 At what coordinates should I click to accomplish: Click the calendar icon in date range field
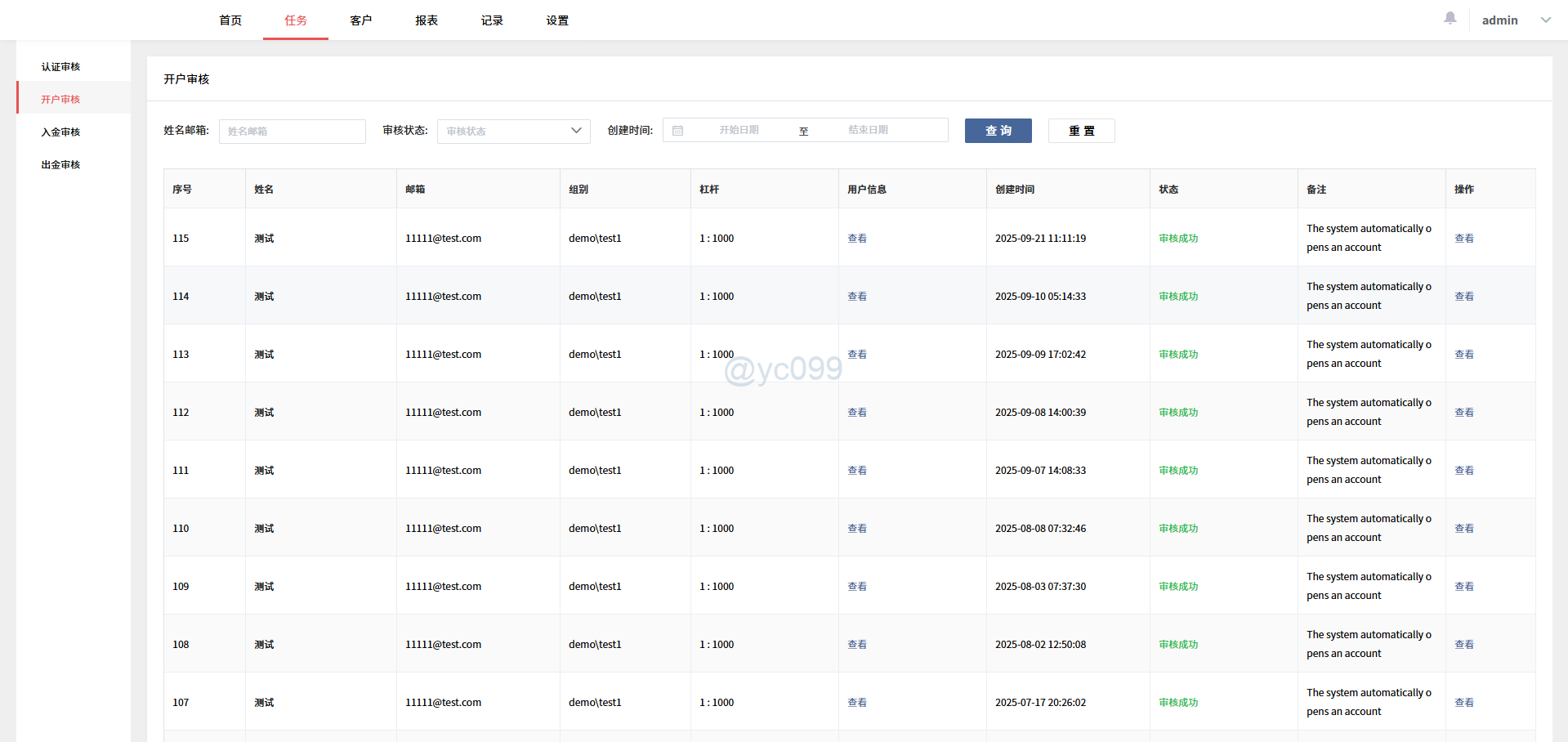click(677, 131)
